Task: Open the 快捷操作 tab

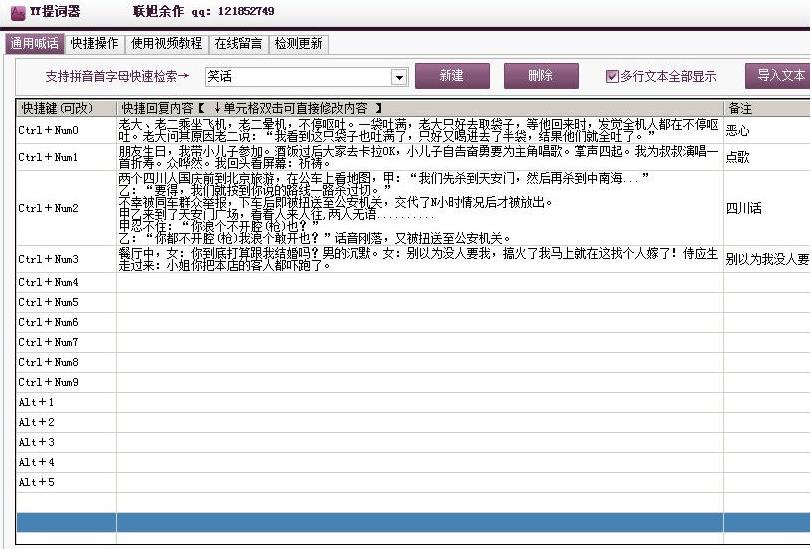Action: [x=95, y=44]
